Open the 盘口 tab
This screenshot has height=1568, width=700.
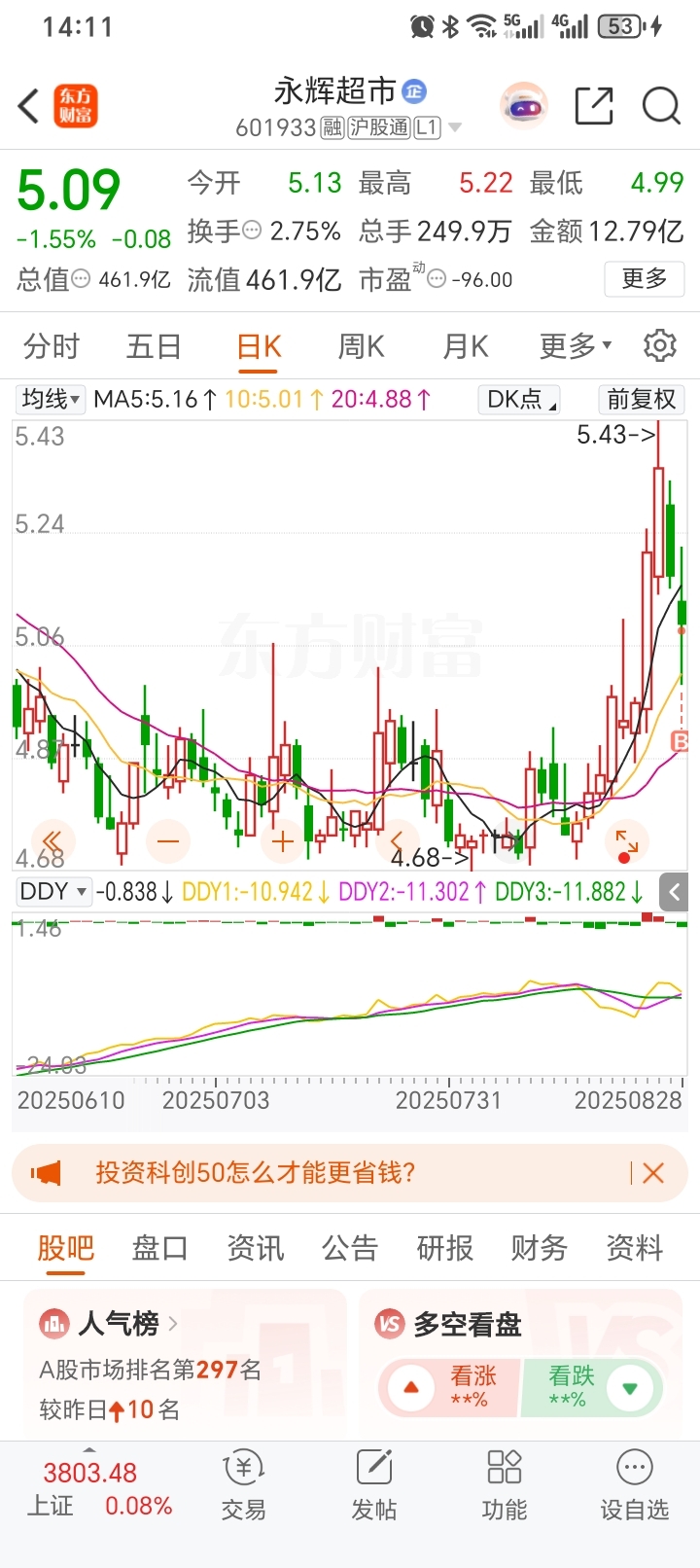coord(160,1248)
